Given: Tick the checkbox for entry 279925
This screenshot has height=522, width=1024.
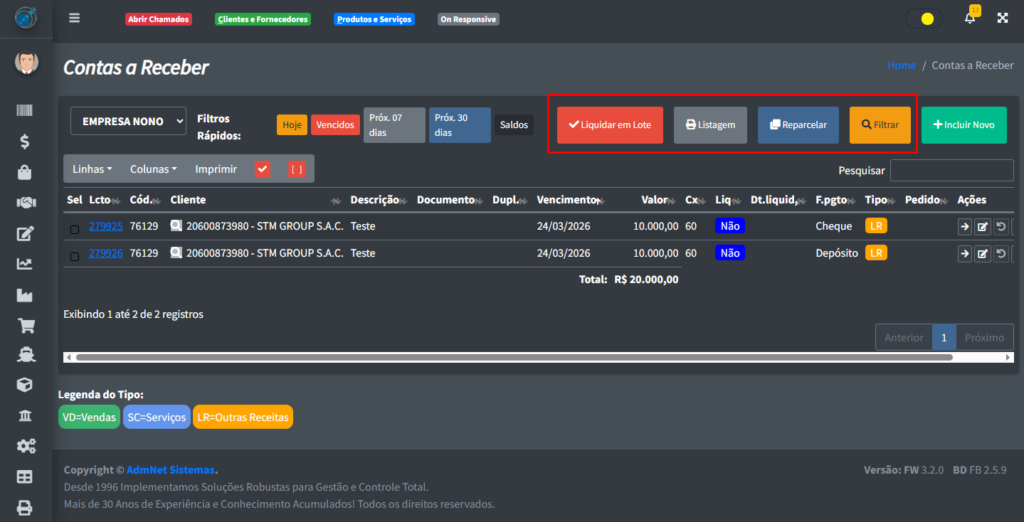Looking at the screenshot, I should [x=74, y=229].
